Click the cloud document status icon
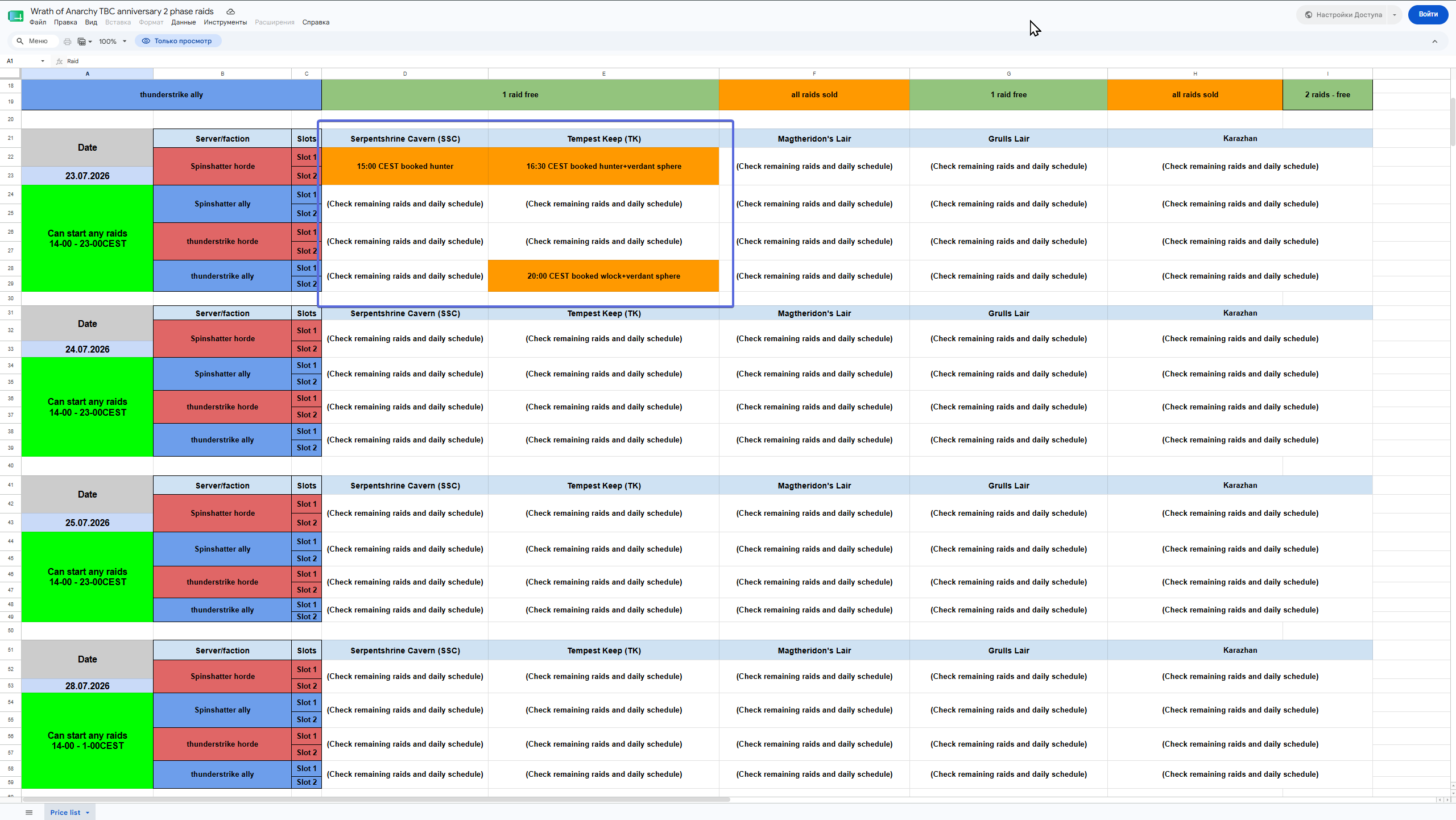Screen dimensions: 1456x820 230,11
